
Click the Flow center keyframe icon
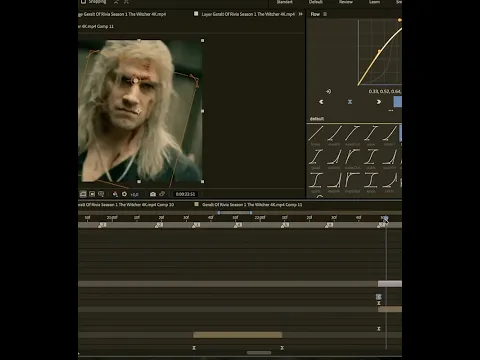[350, 102]
